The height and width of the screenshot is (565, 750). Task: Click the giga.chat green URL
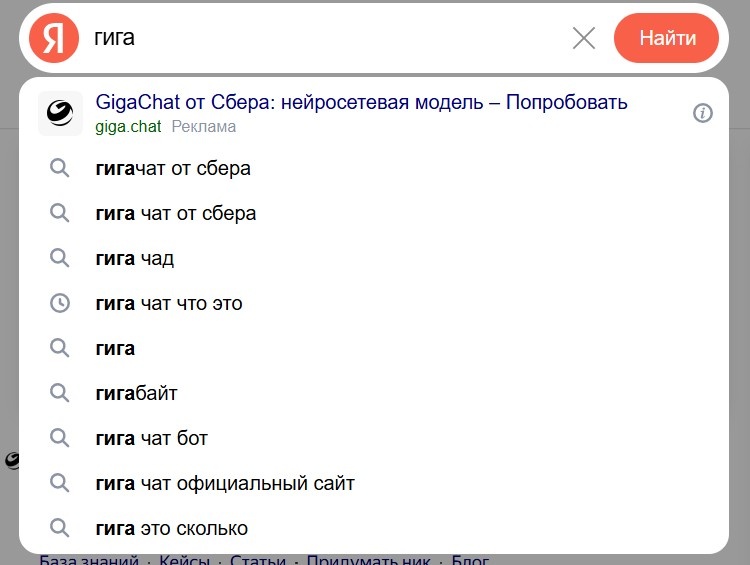[128, 127]
